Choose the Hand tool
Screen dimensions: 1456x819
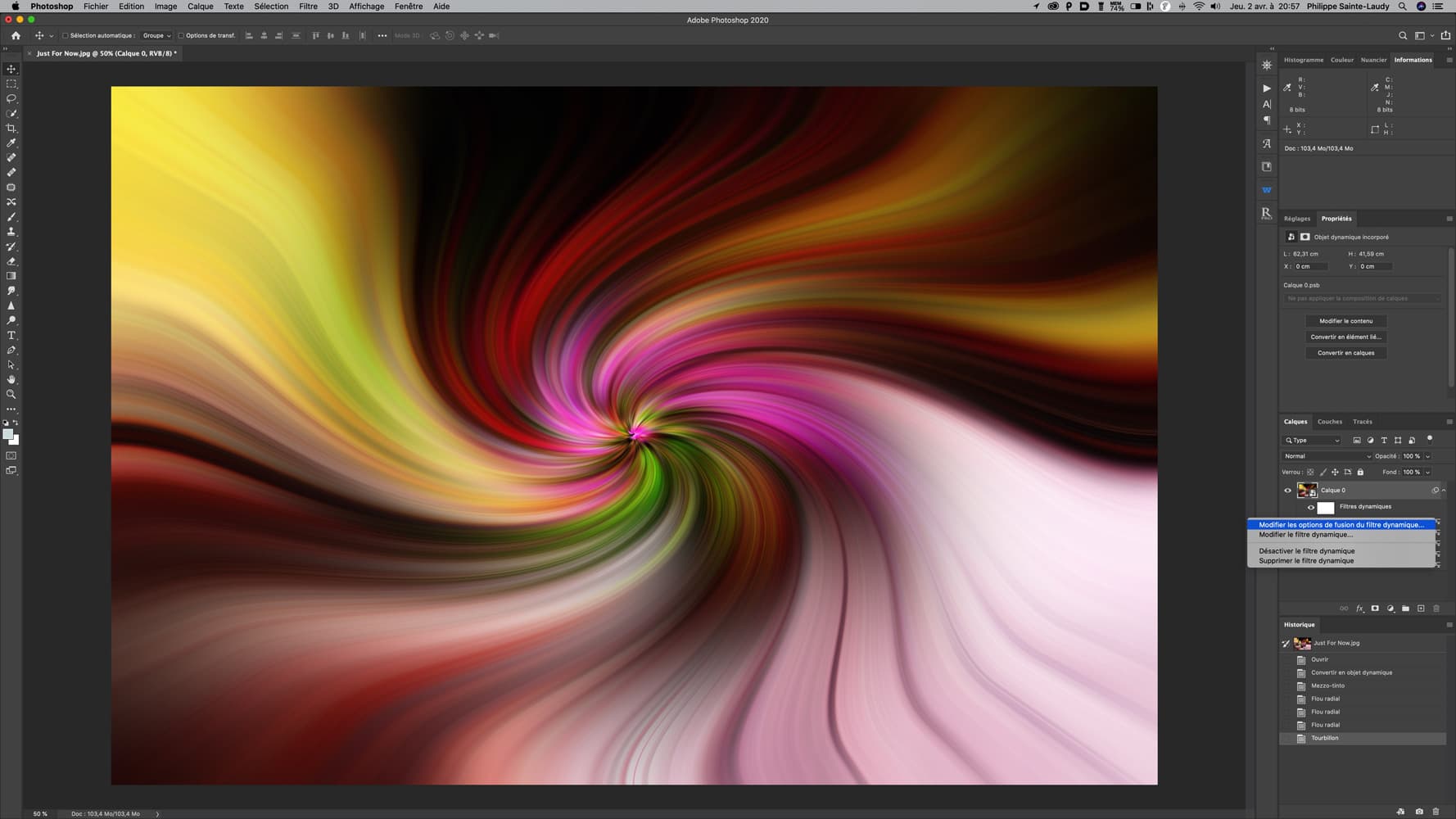11,380
